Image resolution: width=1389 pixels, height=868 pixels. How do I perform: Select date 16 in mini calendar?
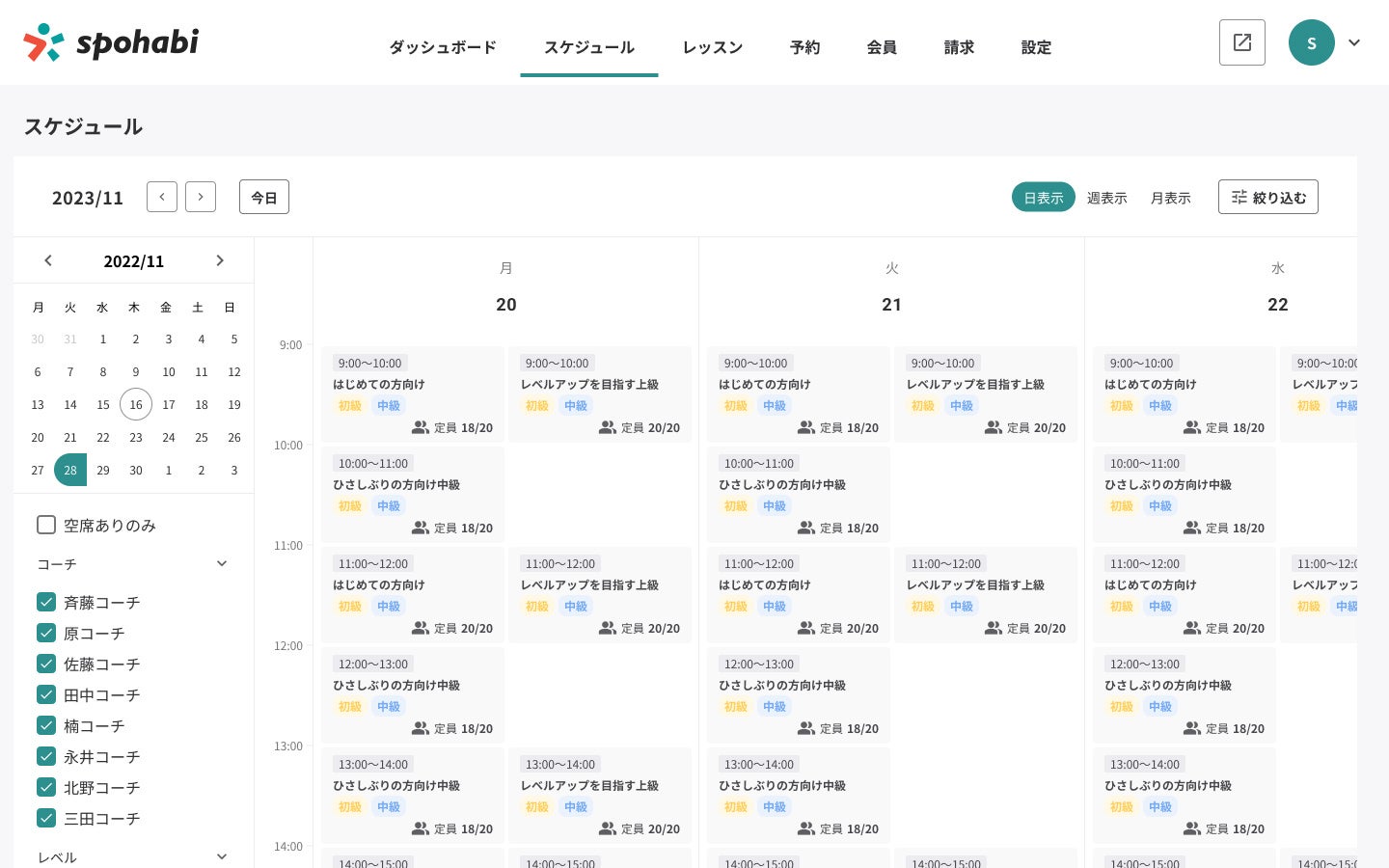pos(136,405)
